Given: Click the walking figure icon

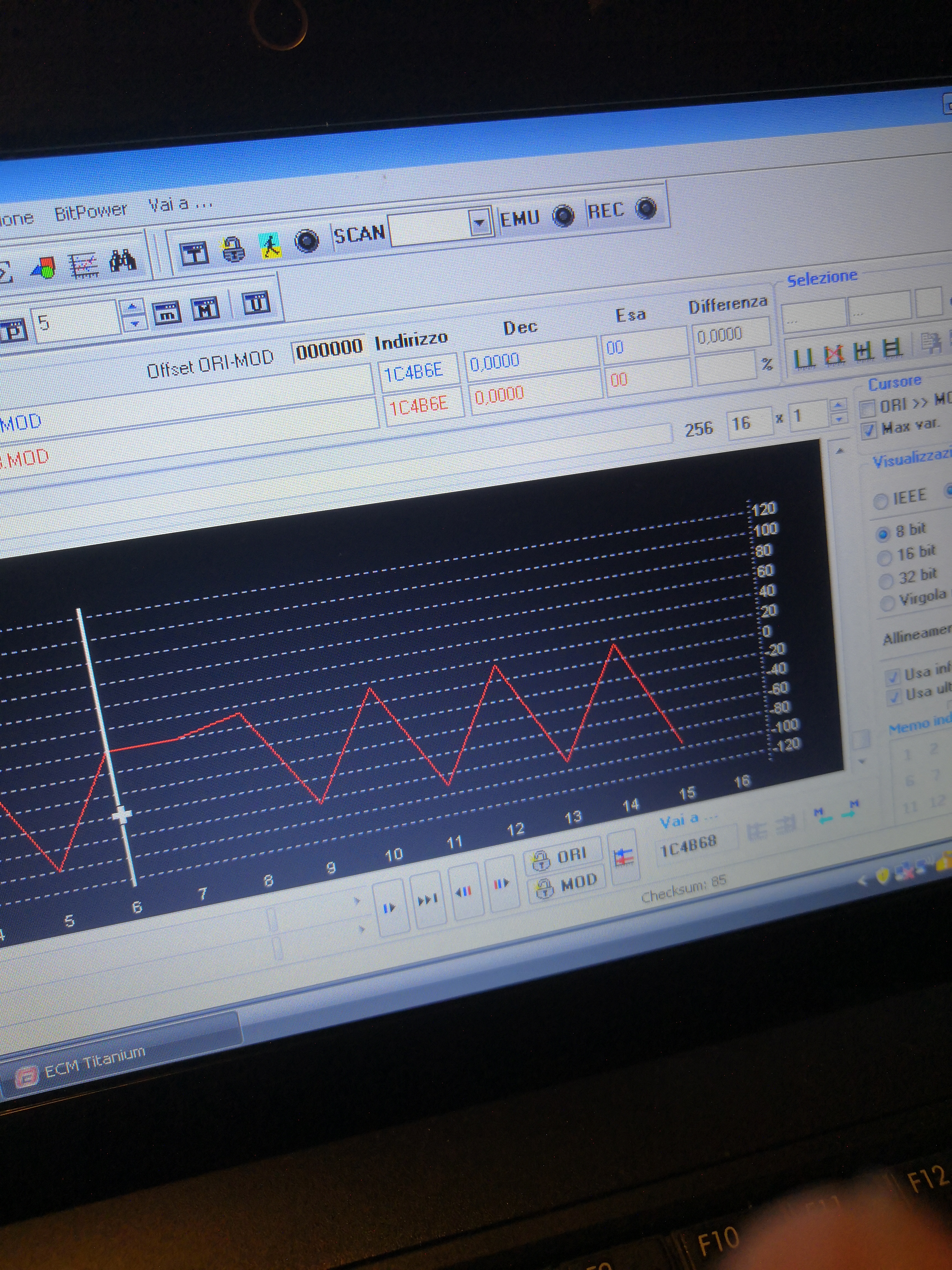Looking at the screenshot, I should click(270, 246).
